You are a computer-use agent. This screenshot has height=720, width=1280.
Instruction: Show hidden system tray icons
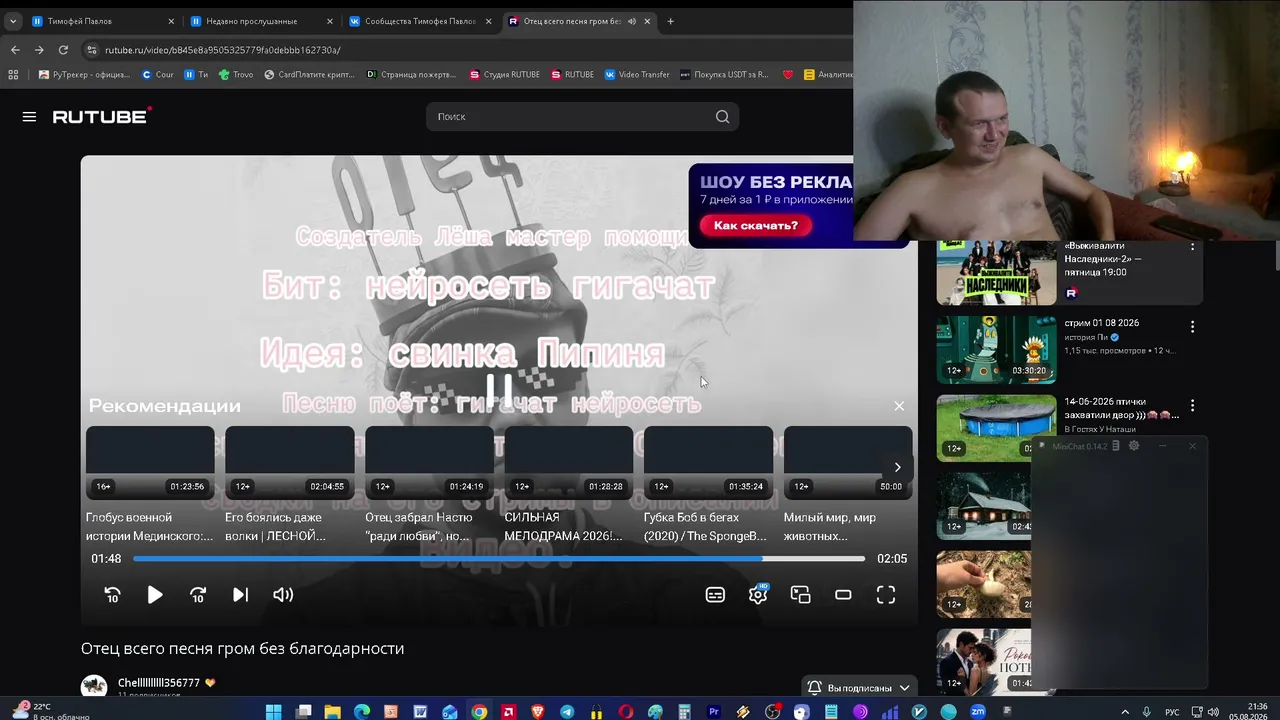[x=1125, y=712]
